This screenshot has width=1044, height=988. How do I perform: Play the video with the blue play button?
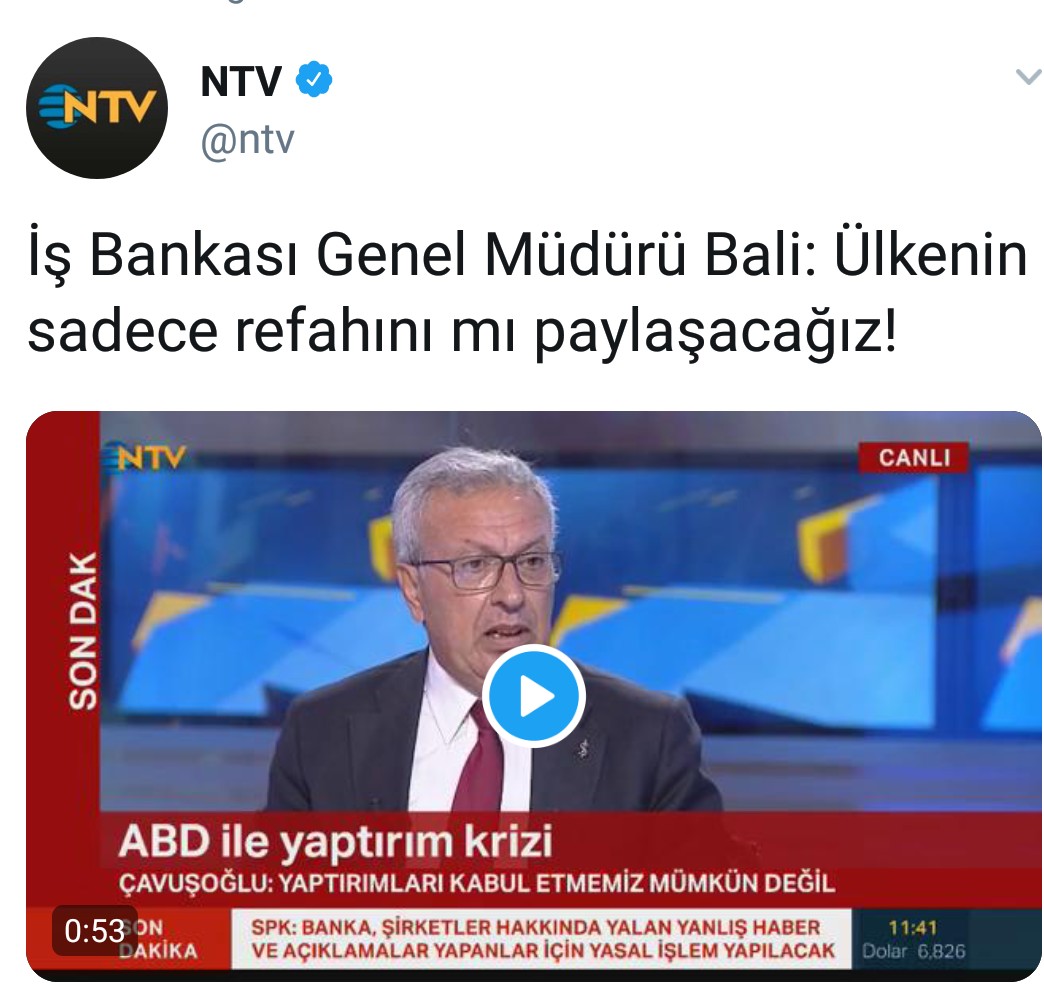tap(533, 696)
